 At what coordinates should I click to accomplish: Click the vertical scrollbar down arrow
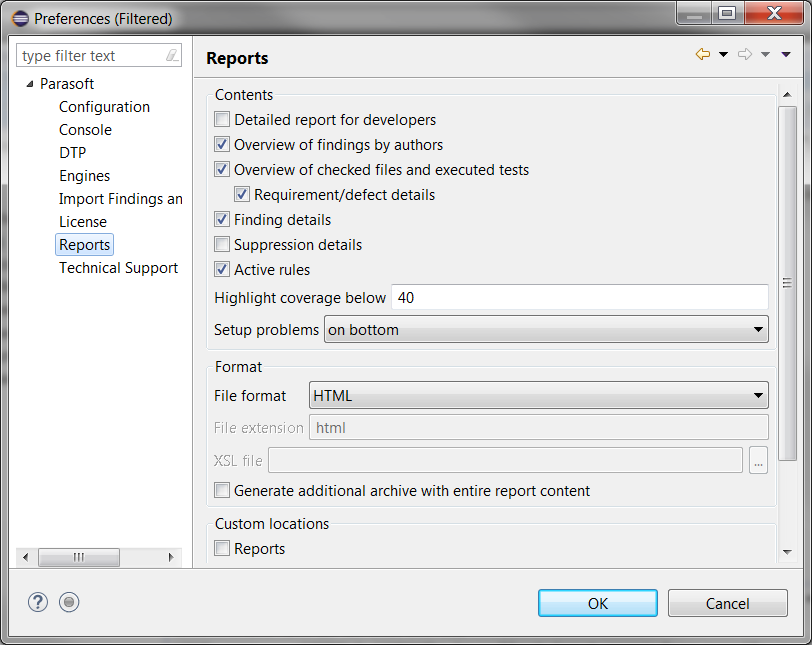[787, 552]
